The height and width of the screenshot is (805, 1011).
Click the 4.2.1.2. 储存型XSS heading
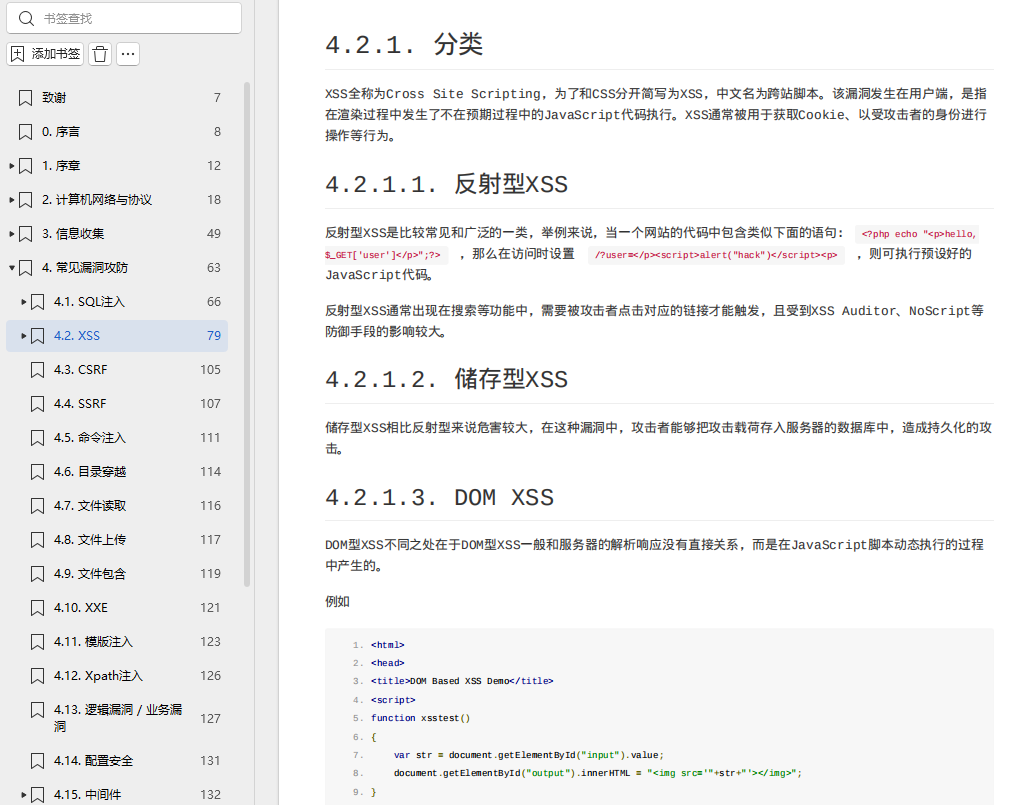(446, 380)
